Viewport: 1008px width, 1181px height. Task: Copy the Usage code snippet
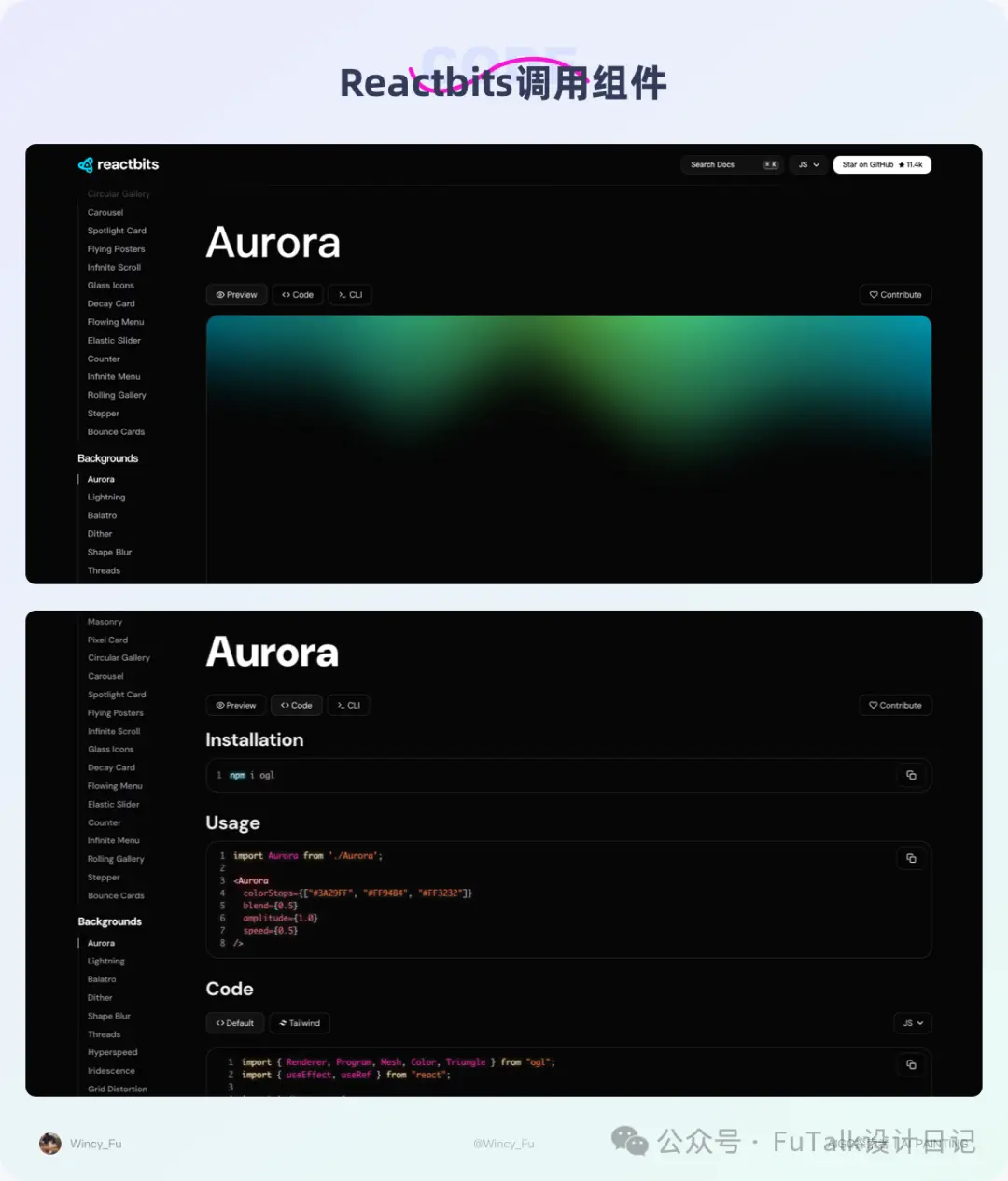tap(911, 858)
